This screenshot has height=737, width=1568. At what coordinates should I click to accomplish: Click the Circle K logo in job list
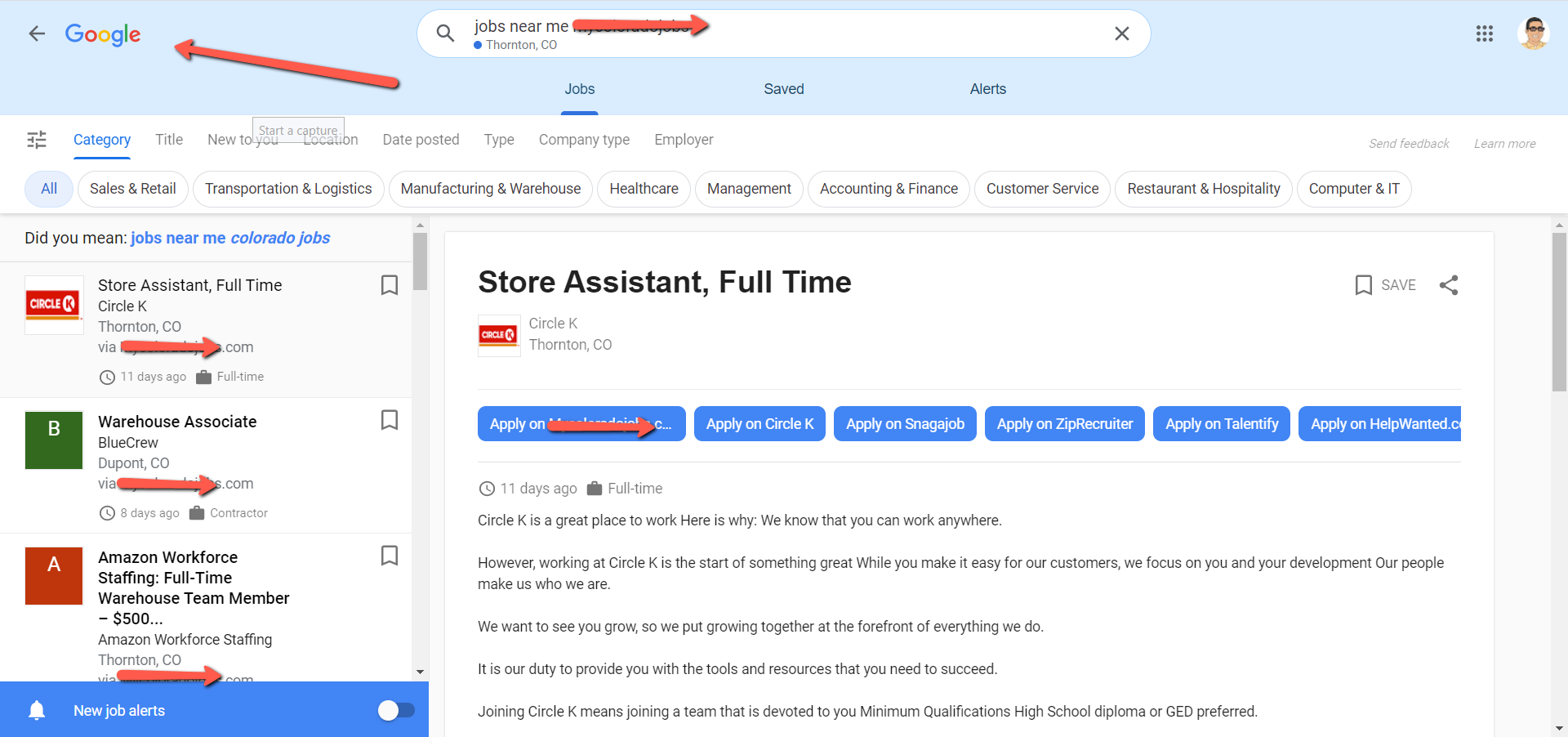coord(54,305)
